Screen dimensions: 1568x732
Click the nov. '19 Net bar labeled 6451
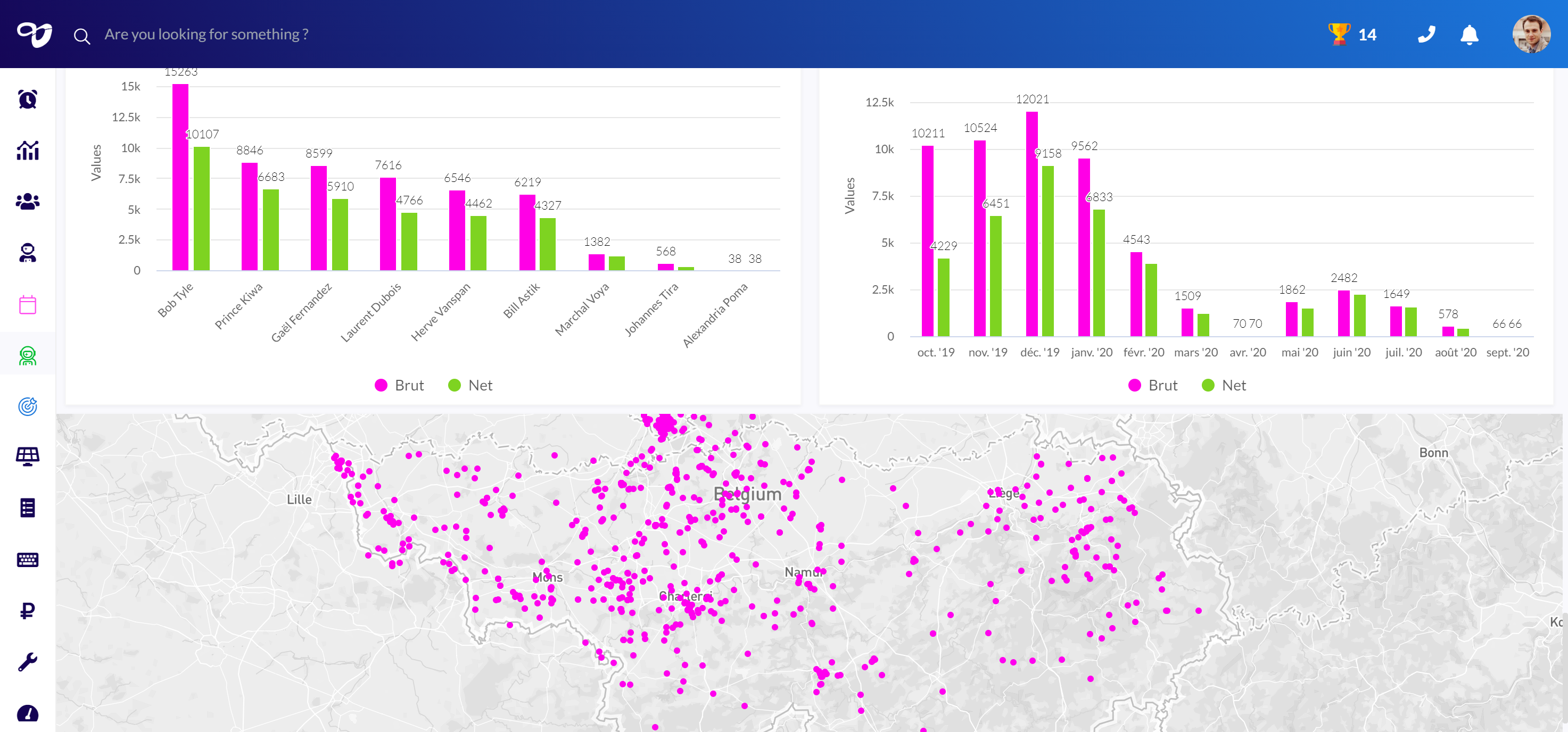(x=995, y=276)
